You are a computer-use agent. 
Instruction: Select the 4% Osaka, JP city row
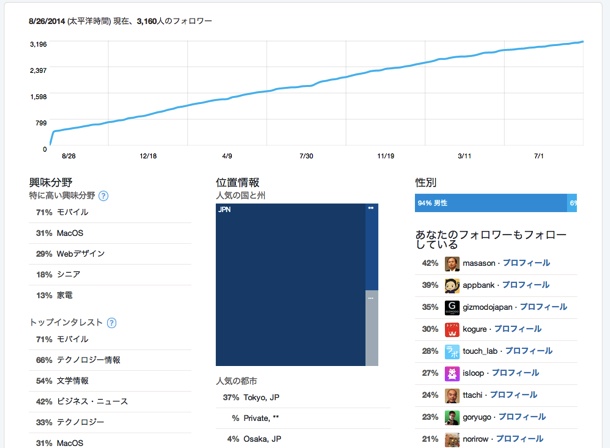tap(303, 439)
